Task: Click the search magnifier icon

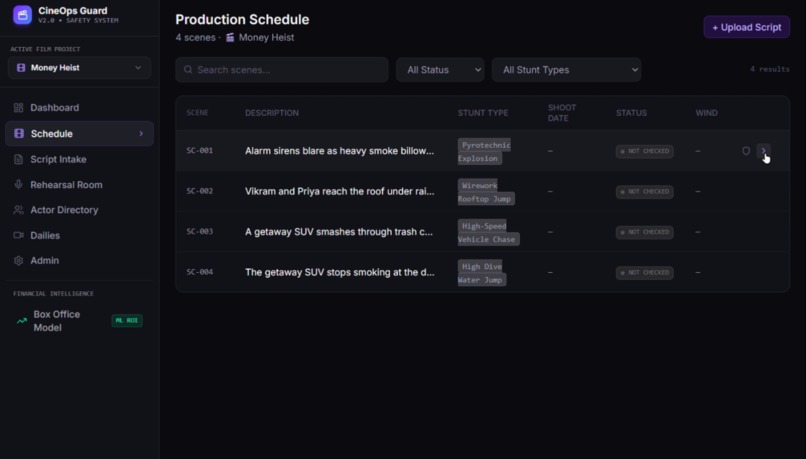Action: coord(188,69)
